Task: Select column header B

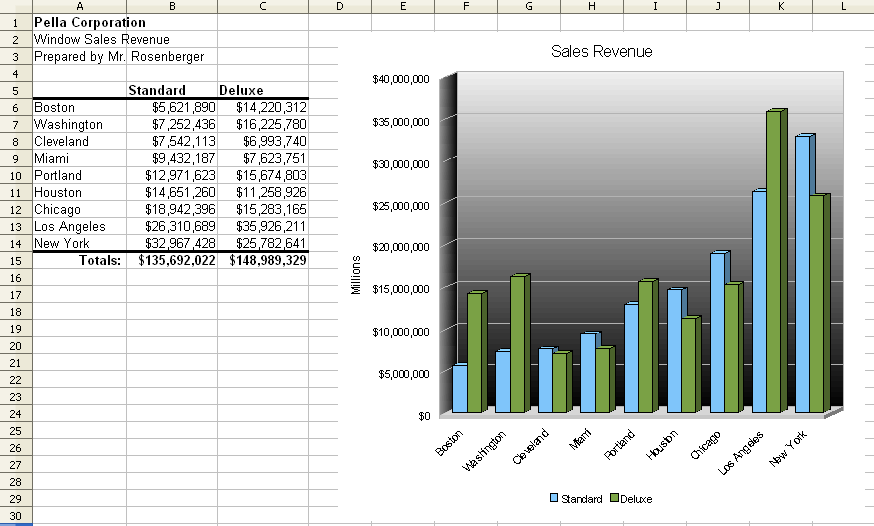Action: point(172,7)
